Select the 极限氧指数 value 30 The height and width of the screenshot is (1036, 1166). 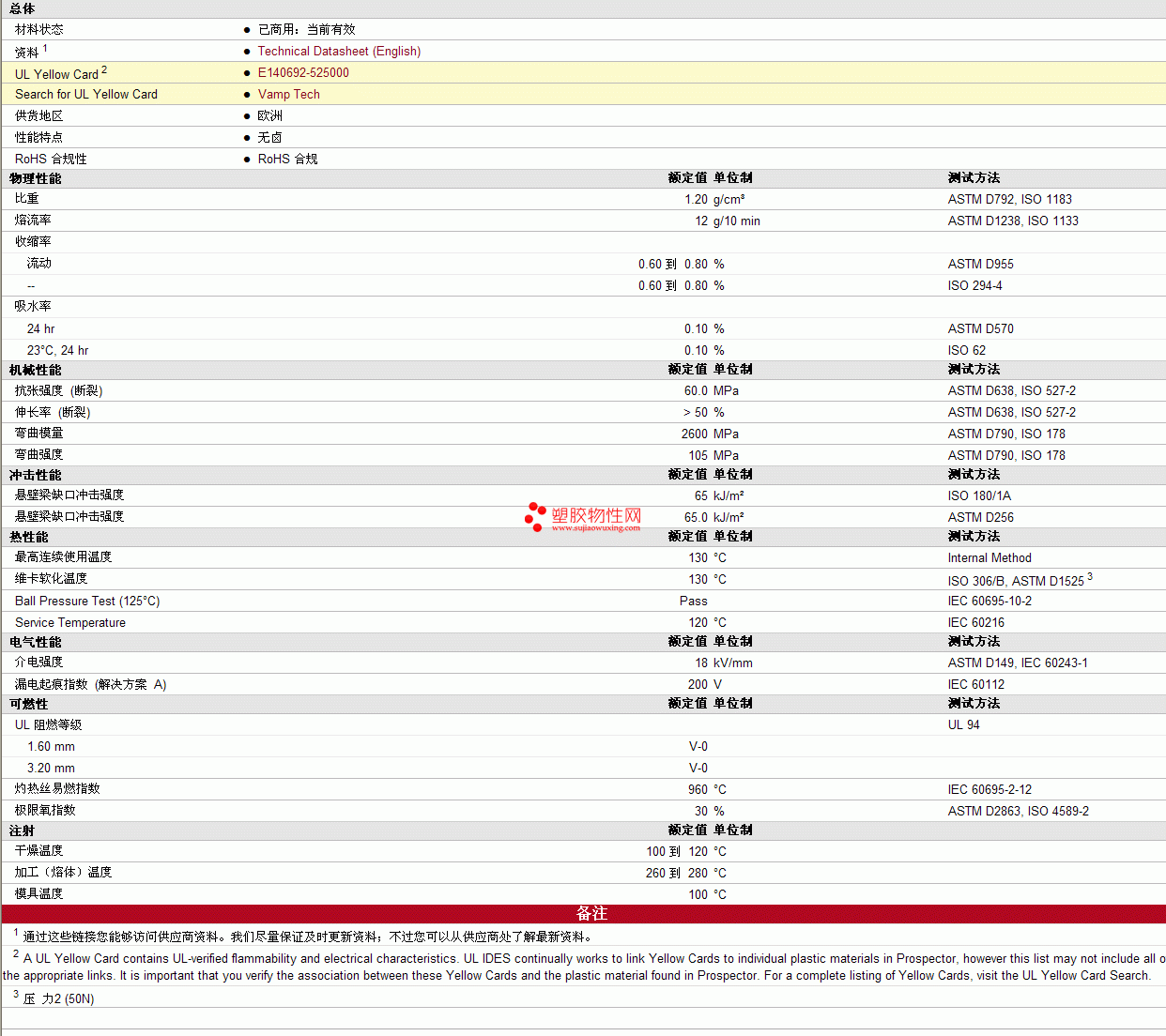pos(701,812)
